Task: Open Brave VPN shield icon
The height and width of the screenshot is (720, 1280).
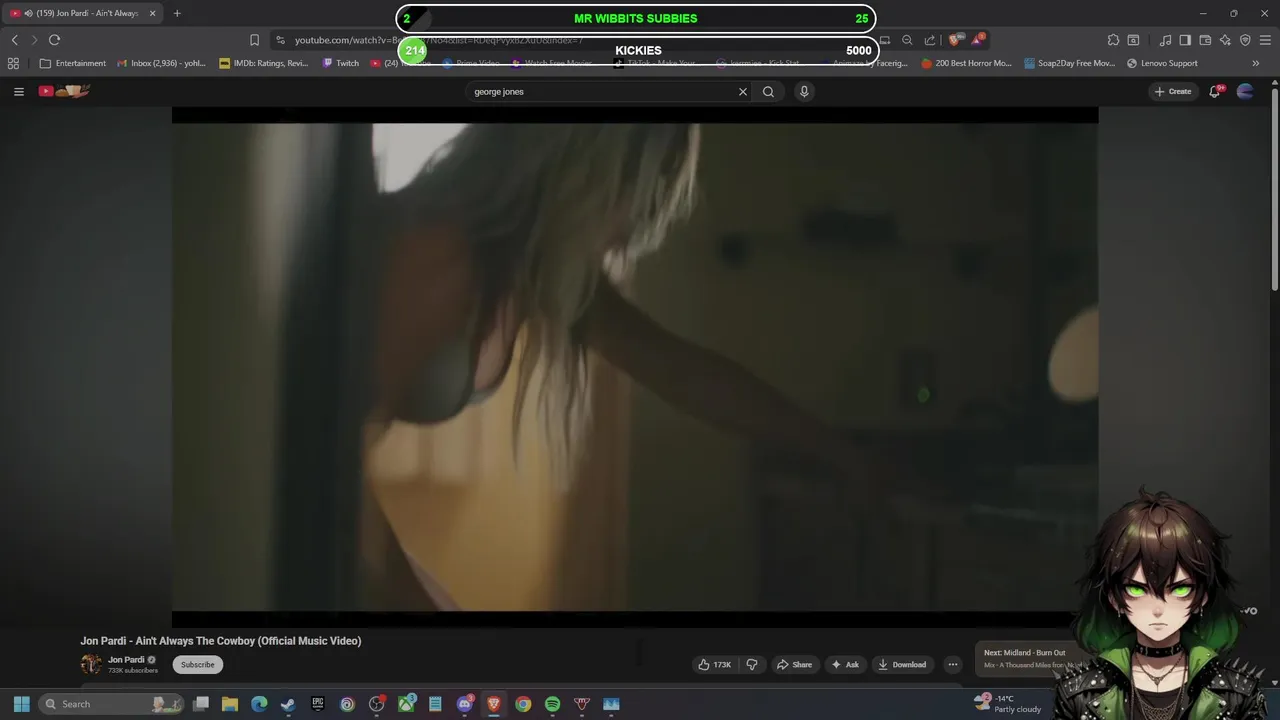Action: point(1245,40)
